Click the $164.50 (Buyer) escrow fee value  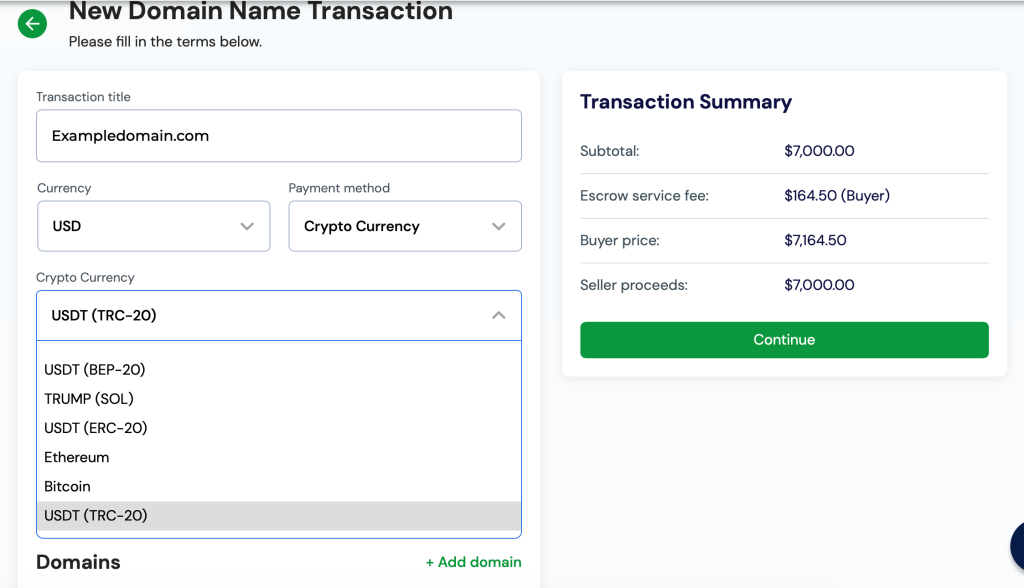[836, 196]
